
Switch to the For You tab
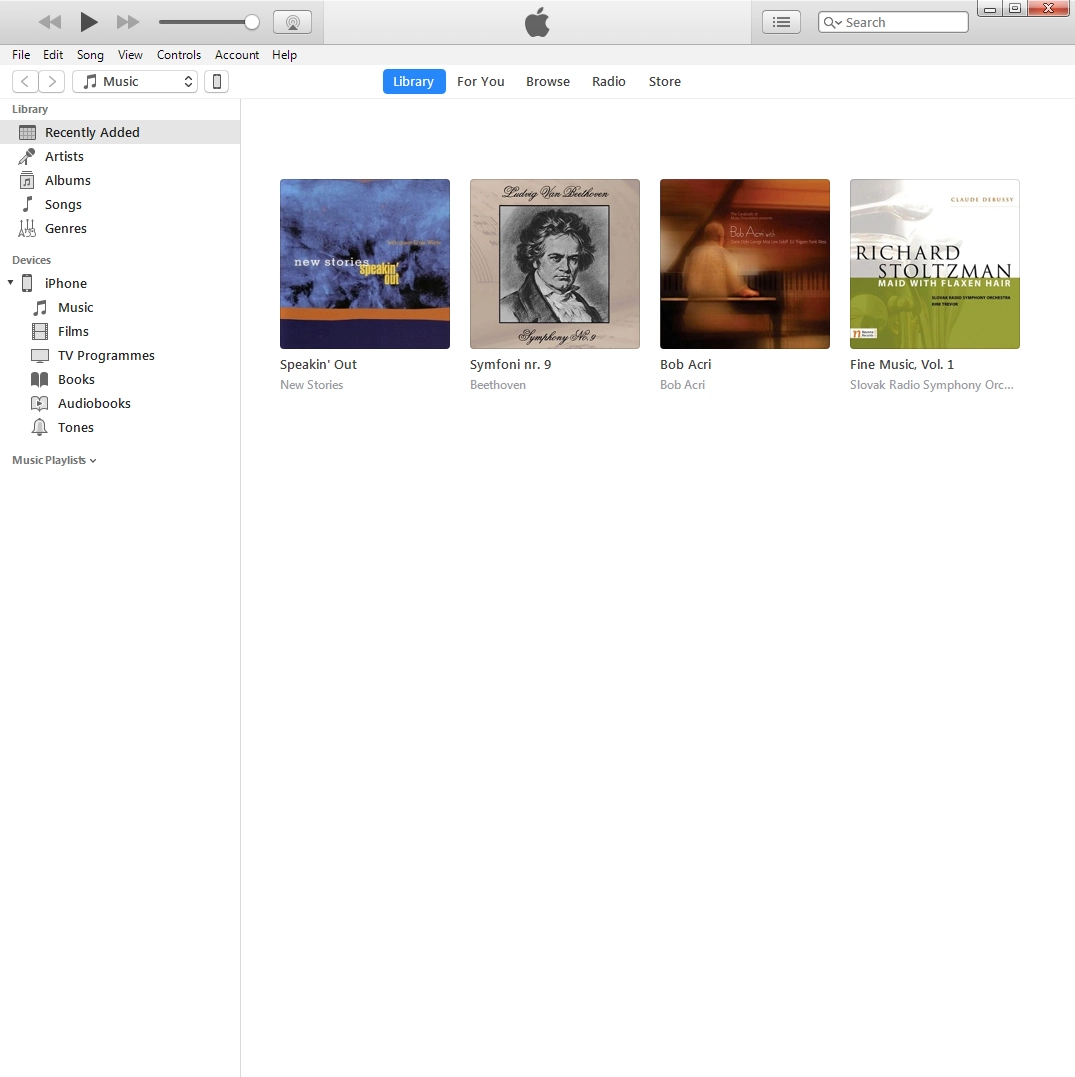pyautogui.click(x=480, y=82)
